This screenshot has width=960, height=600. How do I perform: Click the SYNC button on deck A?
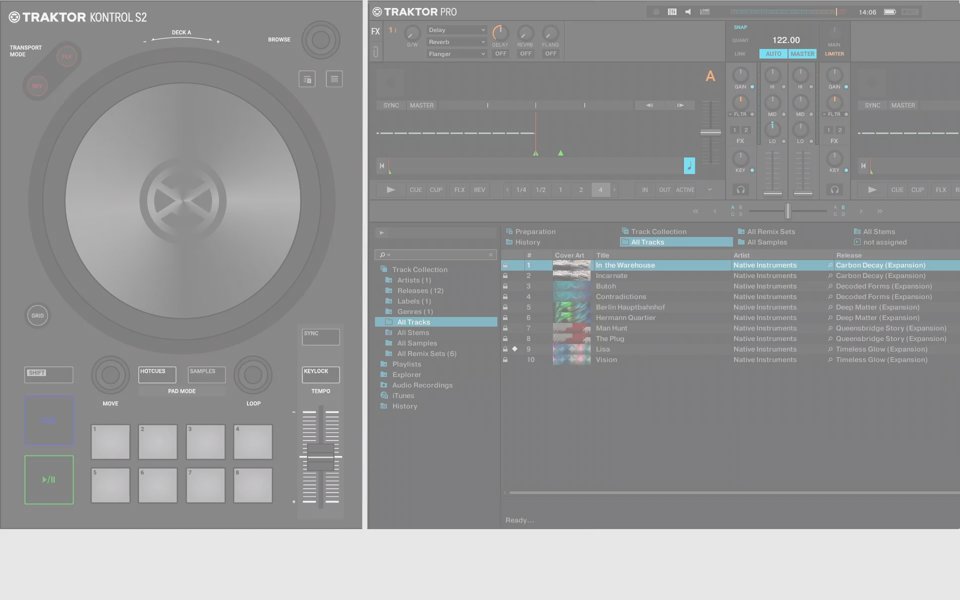(391, 105)
